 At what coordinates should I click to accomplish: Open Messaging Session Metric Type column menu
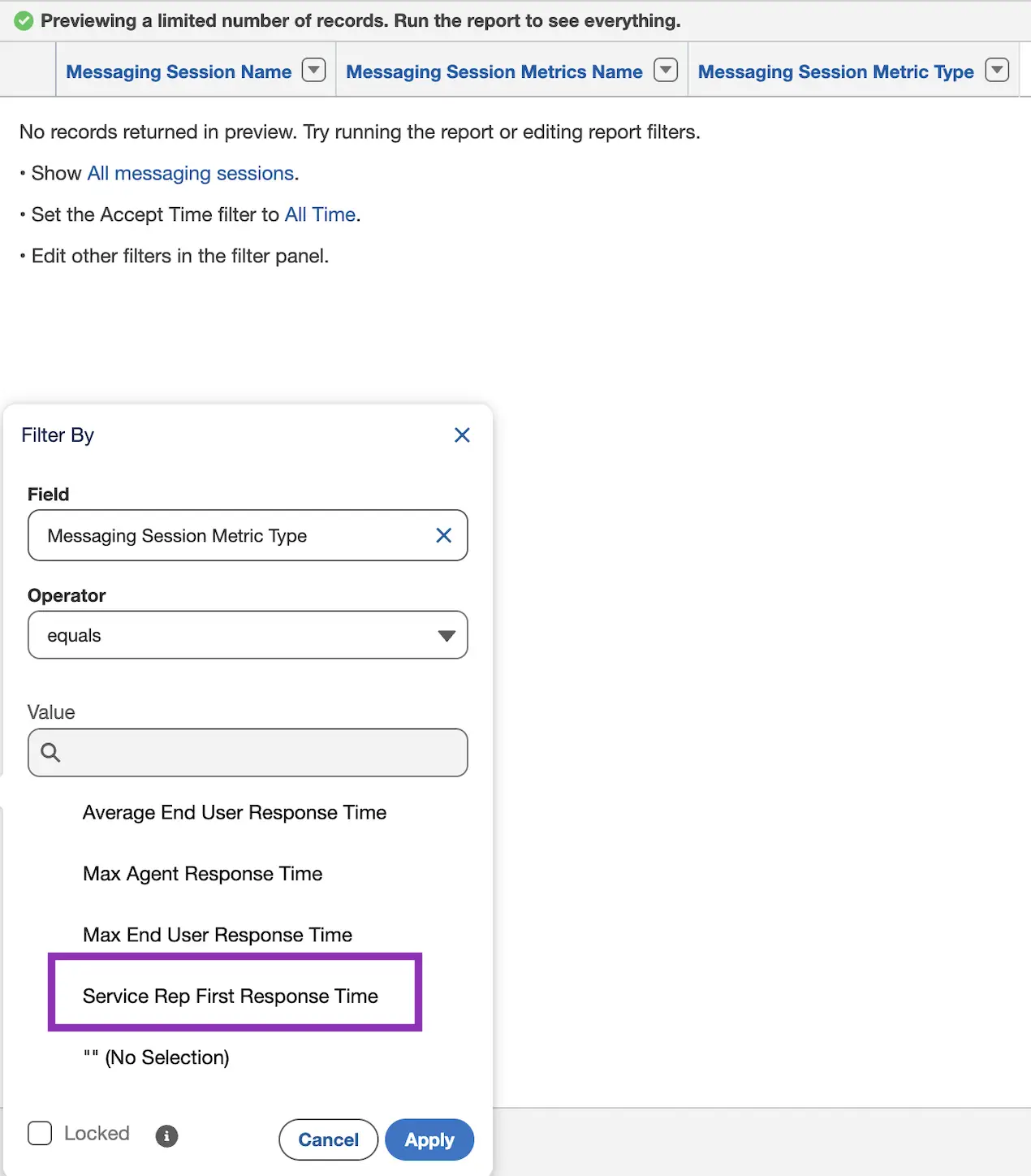(x=996, y=71)
